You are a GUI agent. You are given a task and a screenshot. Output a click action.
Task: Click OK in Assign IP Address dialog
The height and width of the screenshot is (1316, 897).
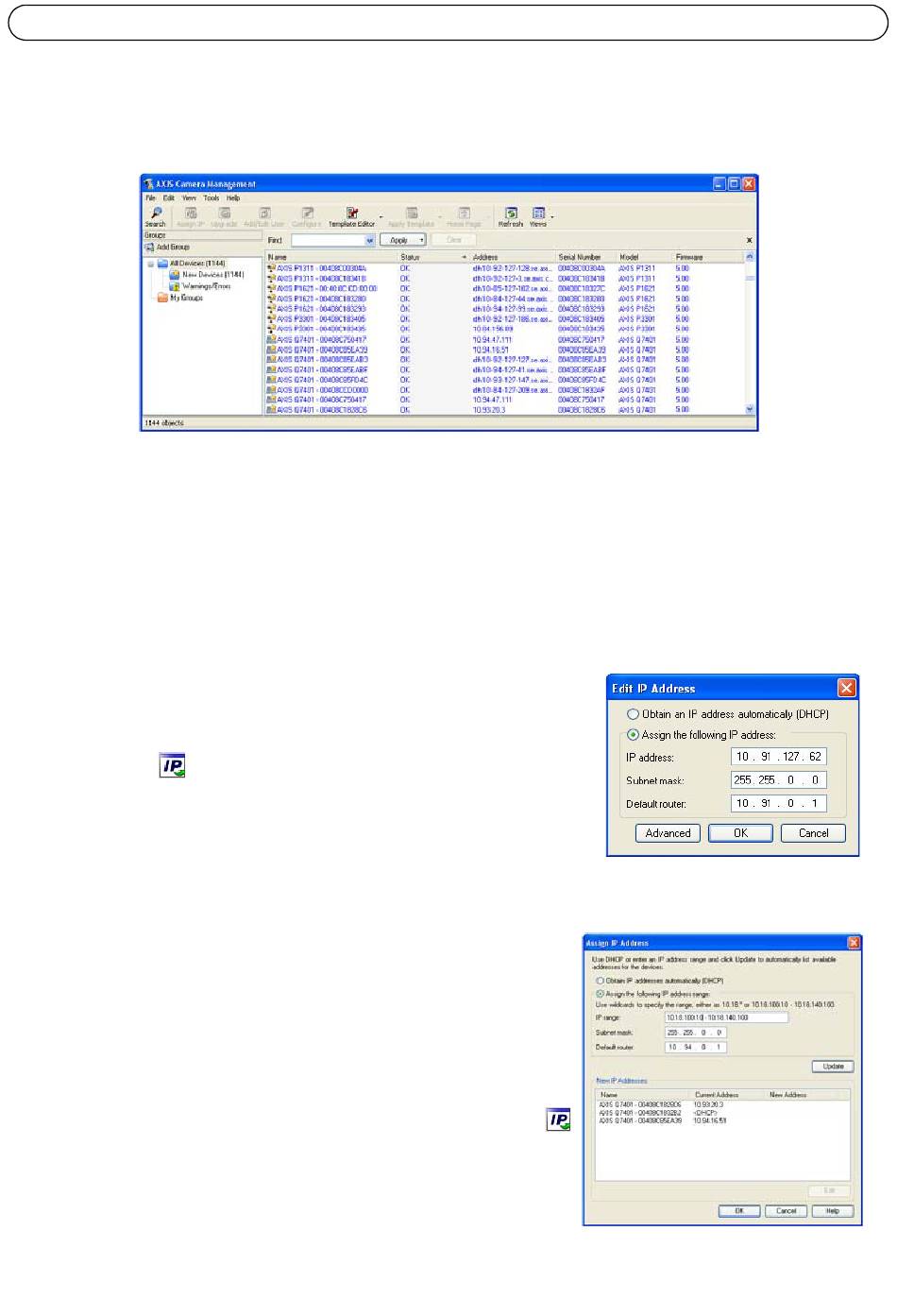click(x=739, y=1210)
